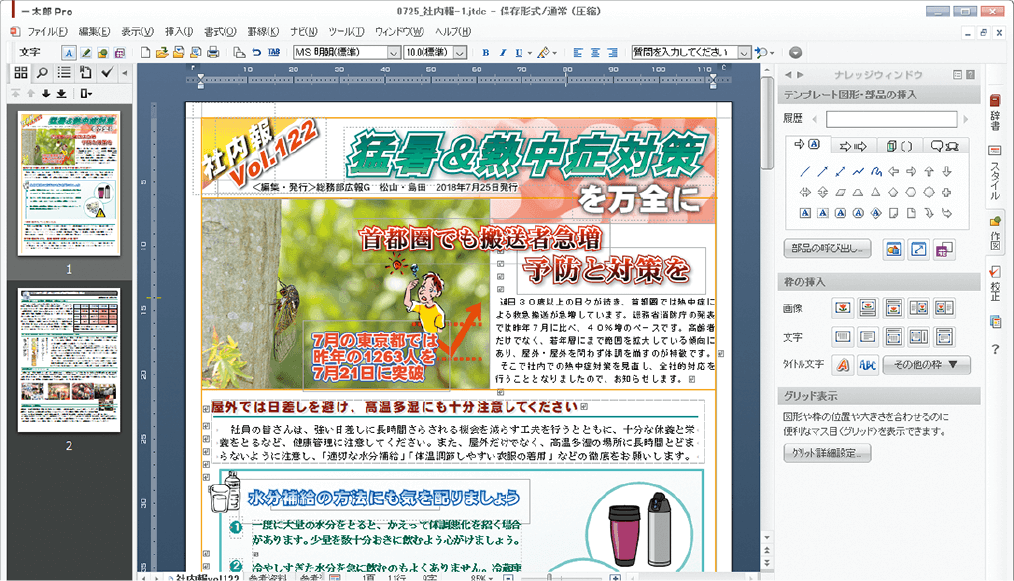1014x581 pixels.
Task: Toggle the TAB display icon
Action: pyautogui.click(x=274, y=52)
